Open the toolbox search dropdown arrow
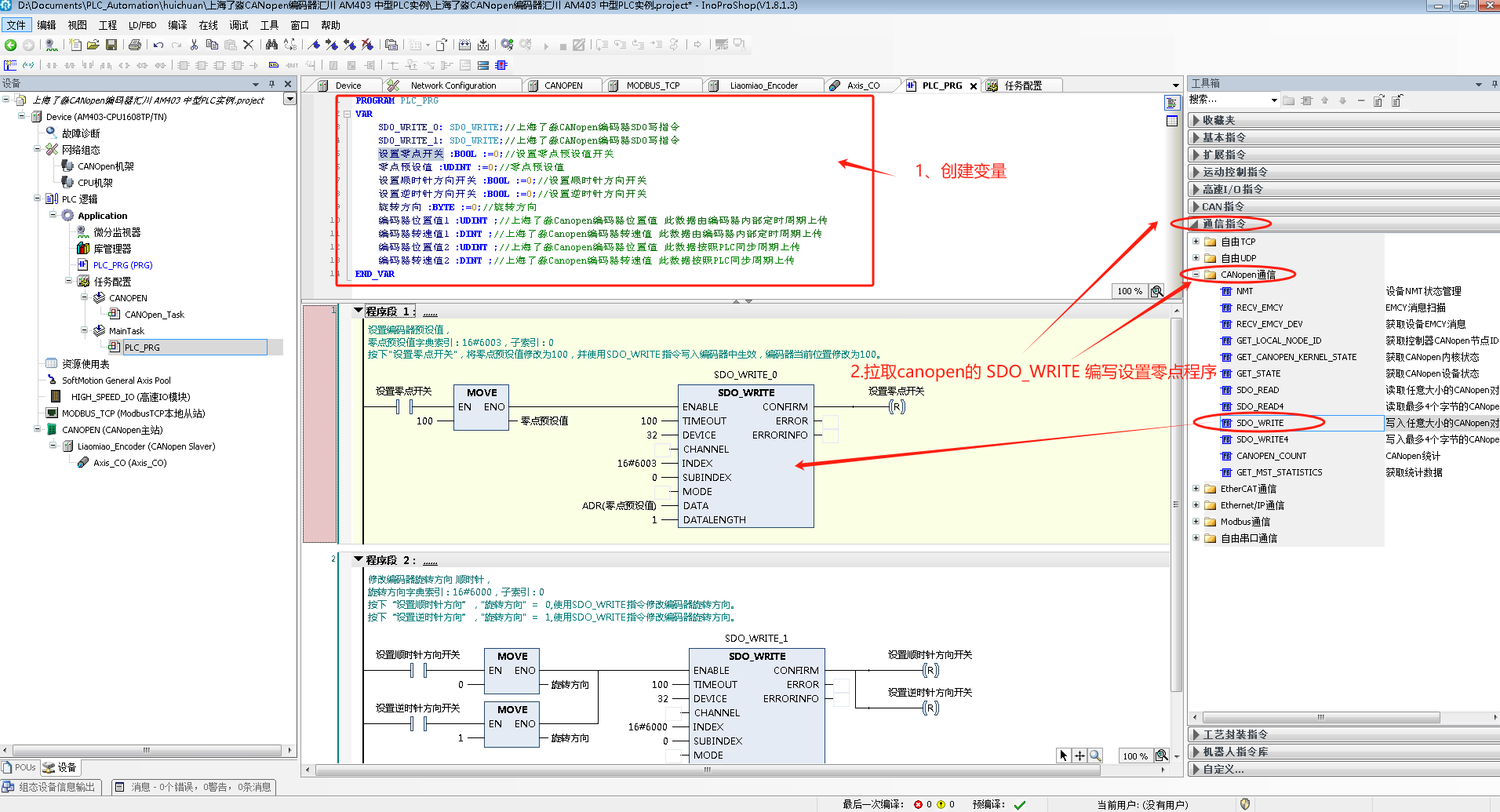This screenshot has width=1500, height=812. (1273, 100)
